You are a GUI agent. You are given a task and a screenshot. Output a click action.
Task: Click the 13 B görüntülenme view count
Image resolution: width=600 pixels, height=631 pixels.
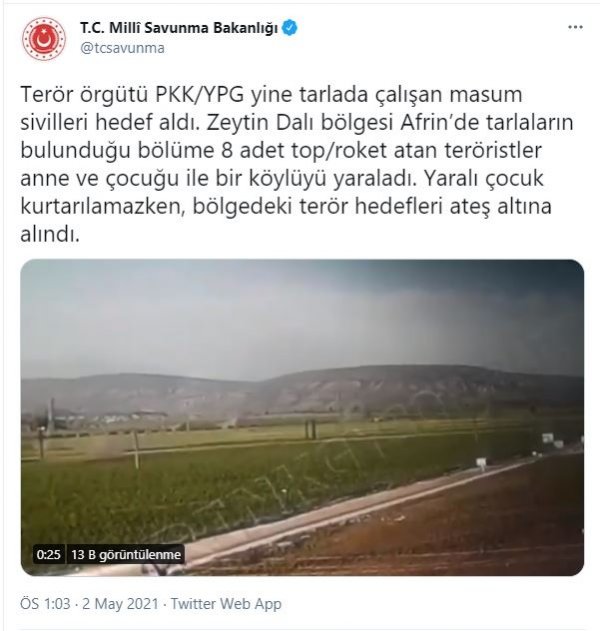[x=126, y=555]
